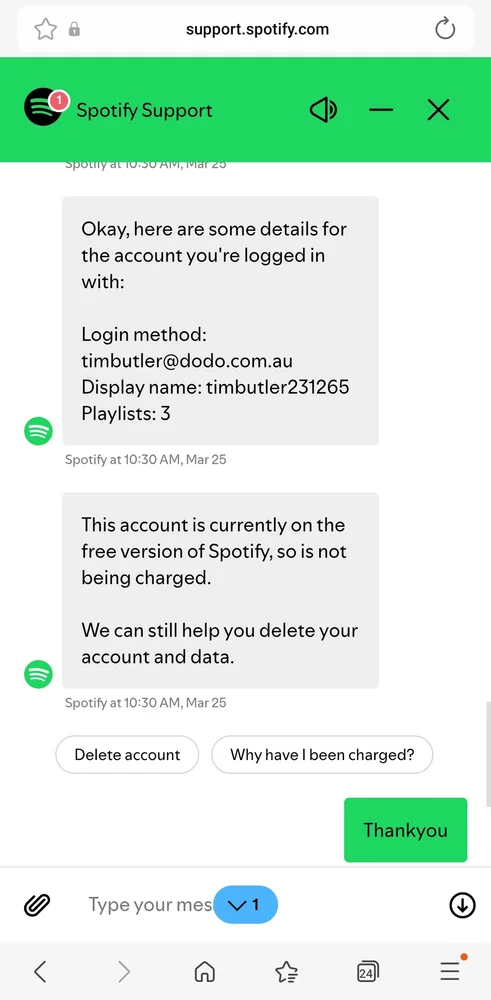Choose the 'Why have I been charged?' reply
This screenshot has height=1000, width=491.
click(x=322, y=755)
